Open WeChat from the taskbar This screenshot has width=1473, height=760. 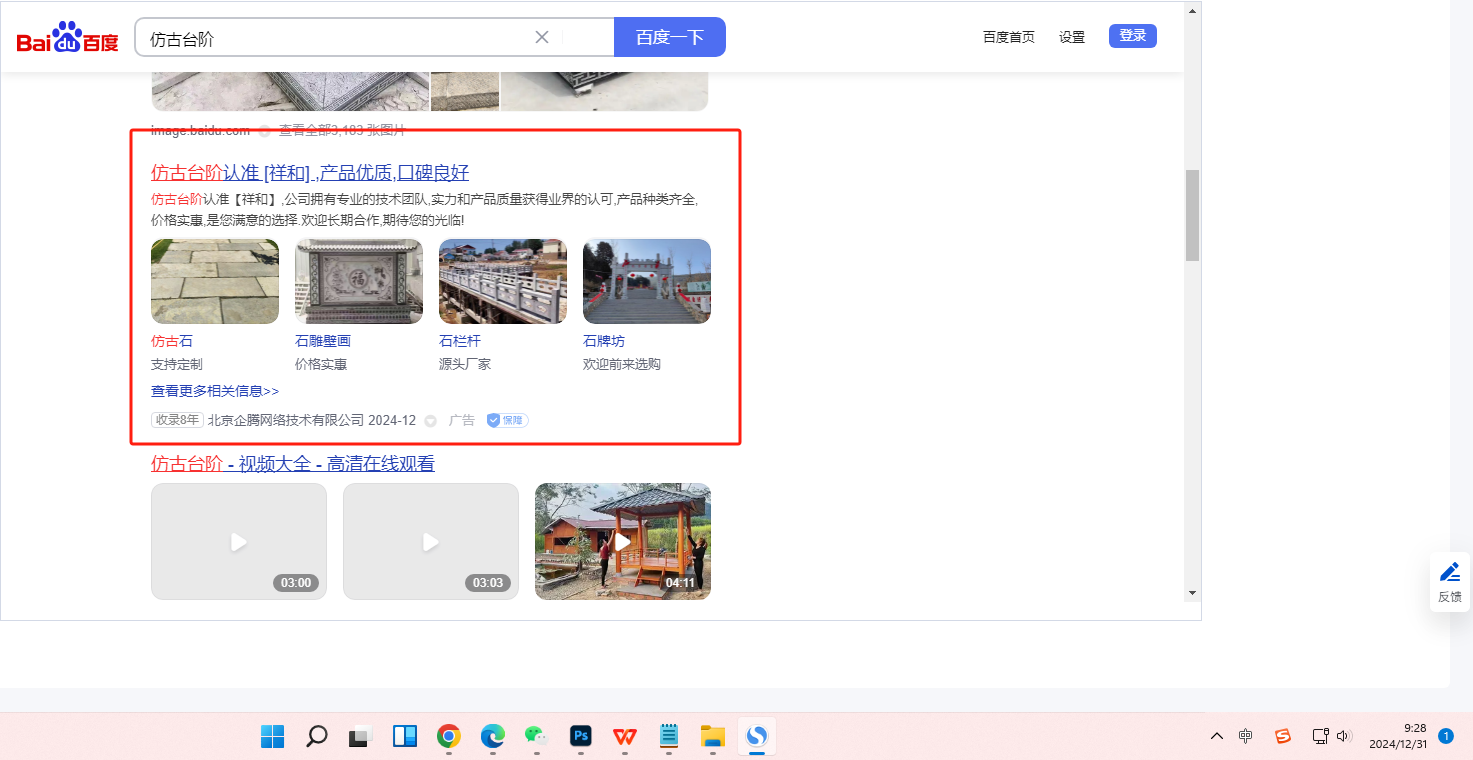tap(537, 736)
